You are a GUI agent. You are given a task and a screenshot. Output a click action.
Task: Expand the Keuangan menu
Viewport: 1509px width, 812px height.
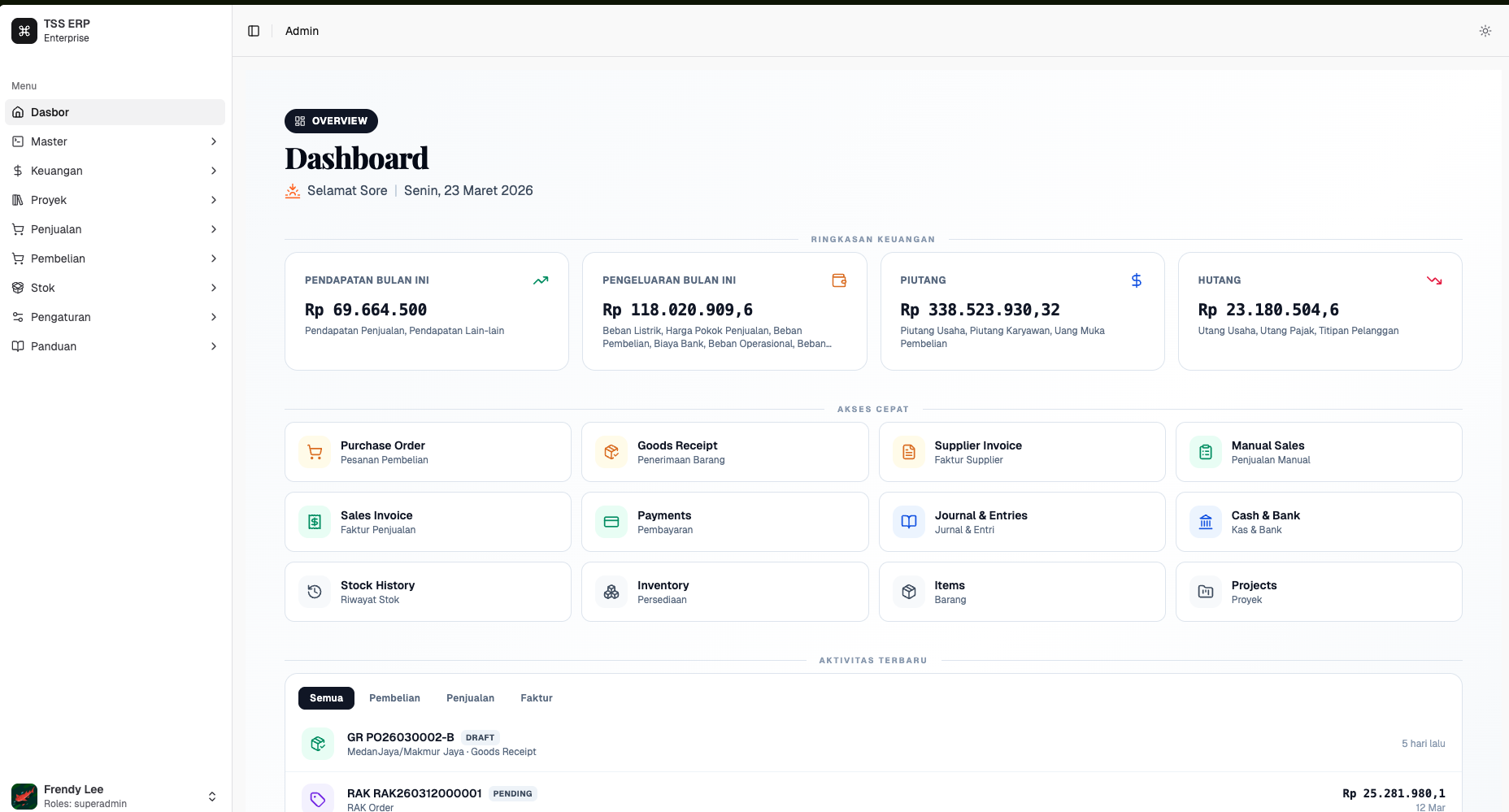(115, 171)
